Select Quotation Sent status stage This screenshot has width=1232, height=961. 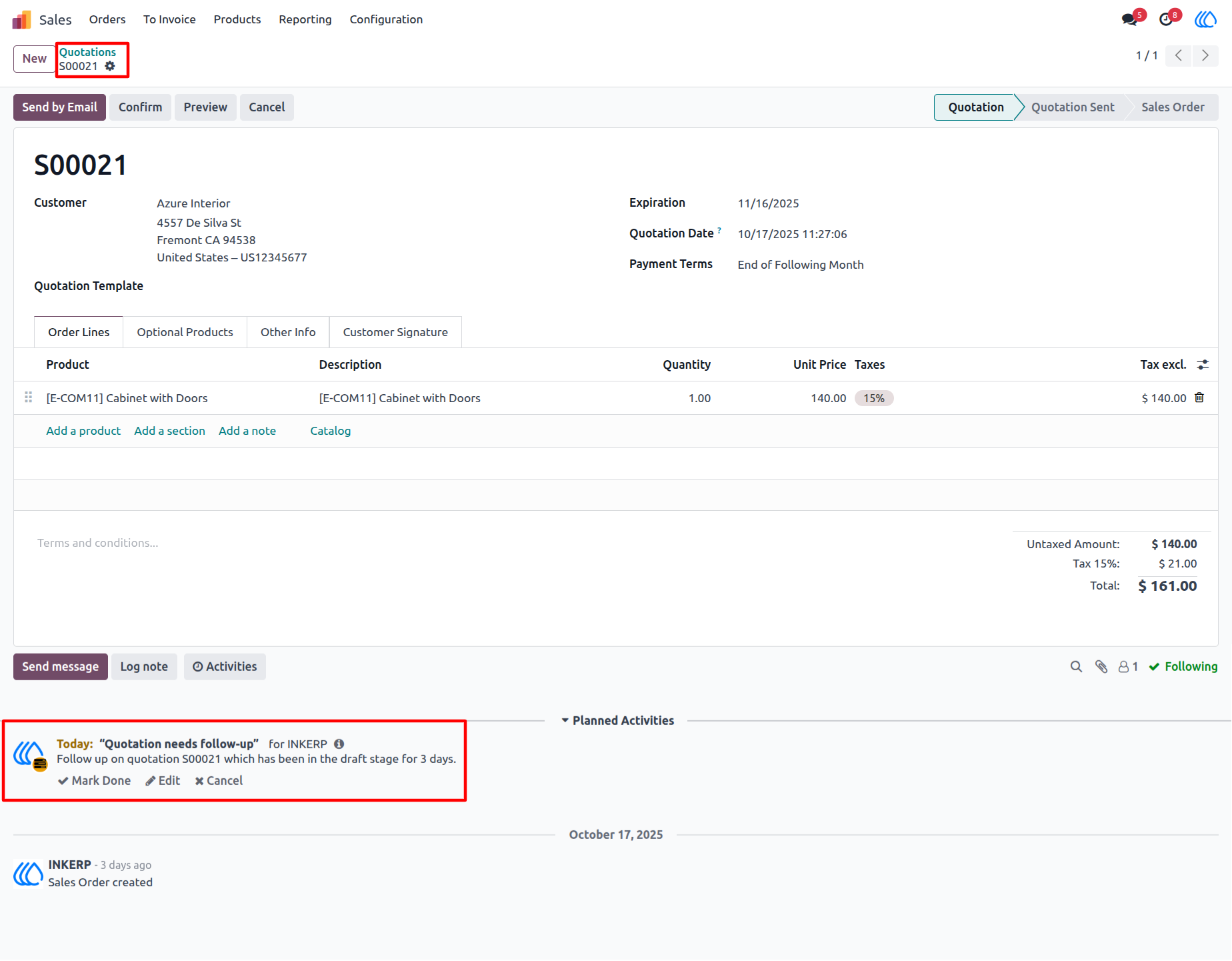tap(1072, 107)
